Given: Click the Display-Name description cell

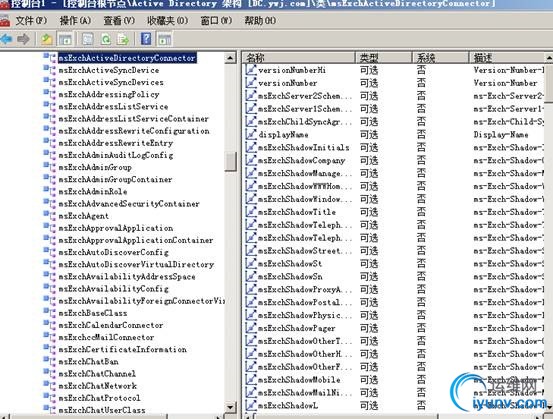Looking at the screenshot, I should click(501, 134).
